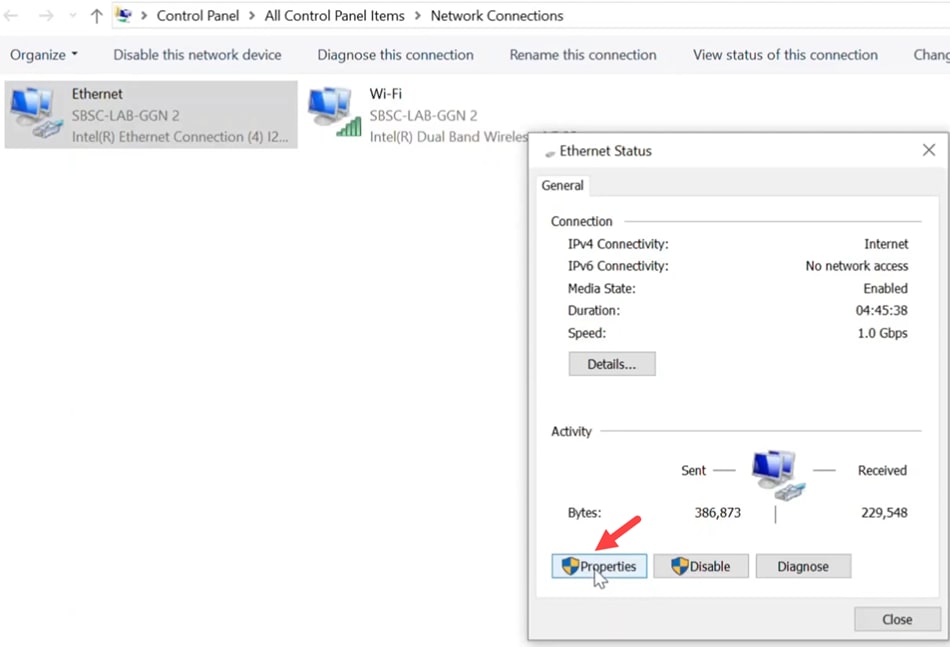The width and height of the screenshot is (950, 647).
Task: Expand chevron after Control Panel breadcrumb
Action: click(x=252, y=15)
